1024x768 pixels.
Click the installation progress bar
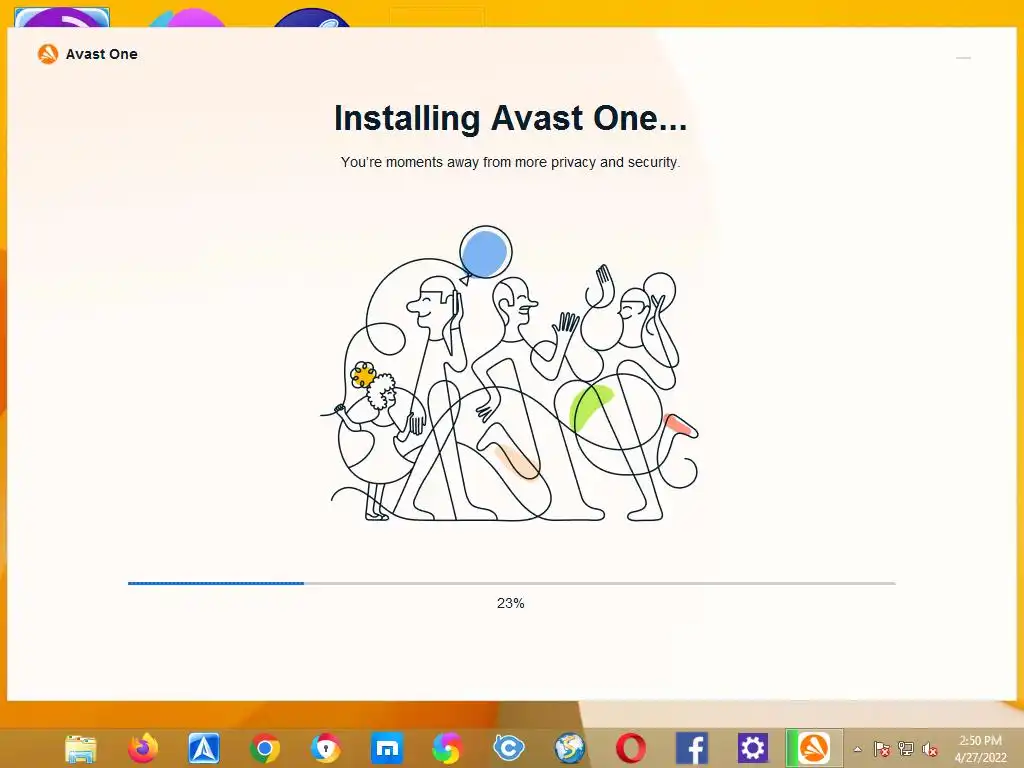tap(511, 583)
